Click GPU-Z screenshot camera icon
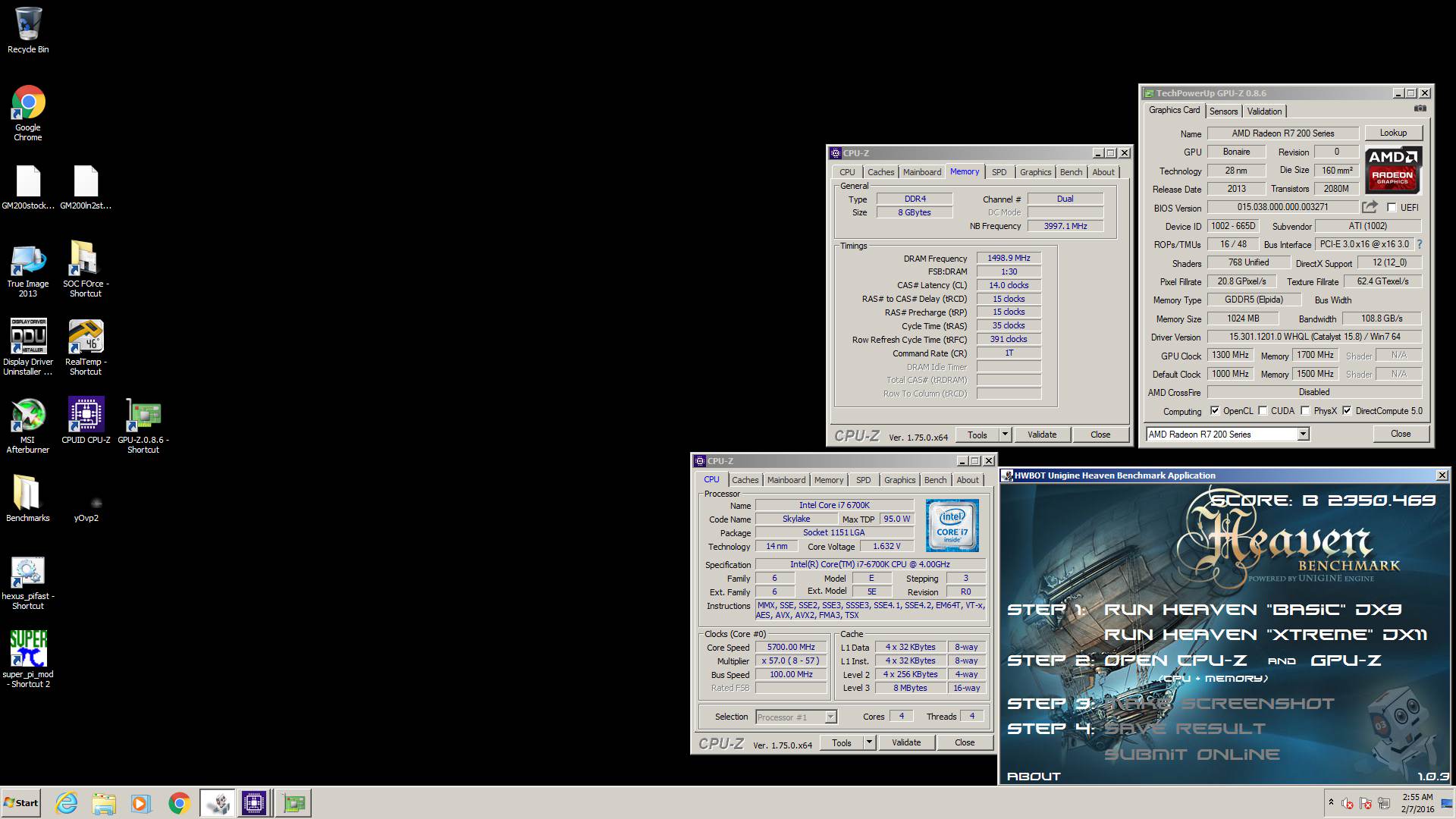Viewport: 1456px width, 819px height. pyautogui.click(x=1420, y=109)
